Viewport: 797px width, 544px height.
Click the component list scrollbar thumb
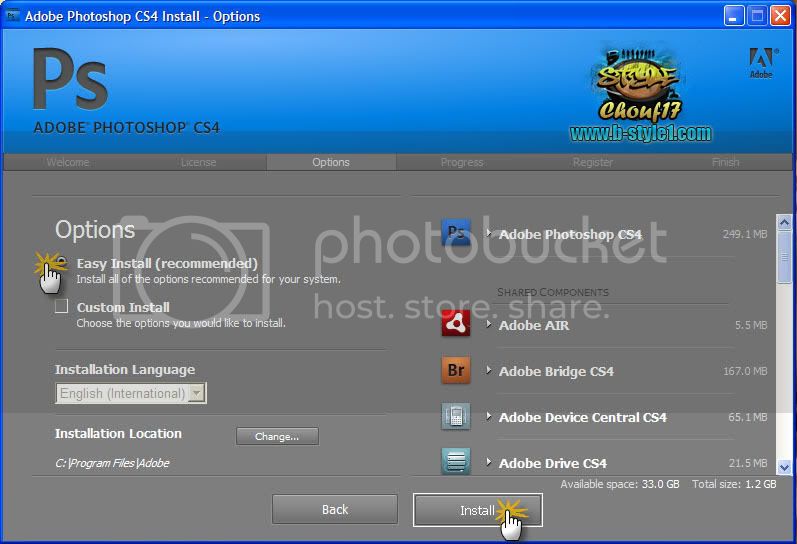(784, 257)
